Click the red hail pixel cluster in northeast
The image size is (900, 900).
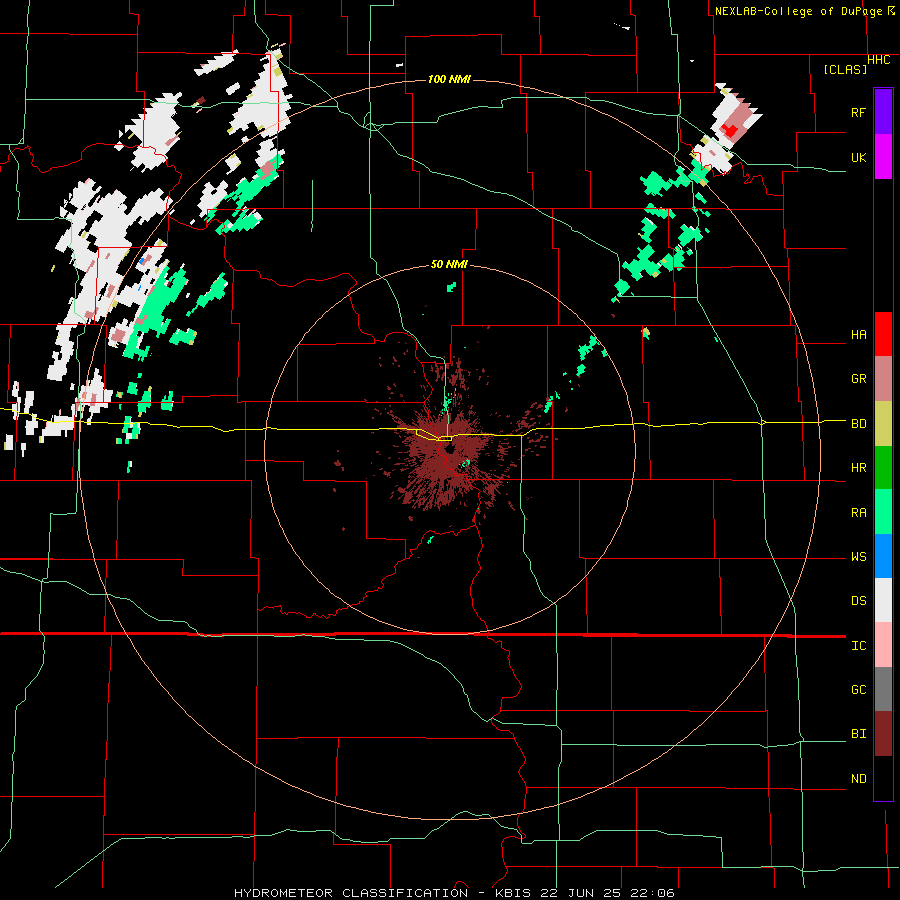click(730, 130)
